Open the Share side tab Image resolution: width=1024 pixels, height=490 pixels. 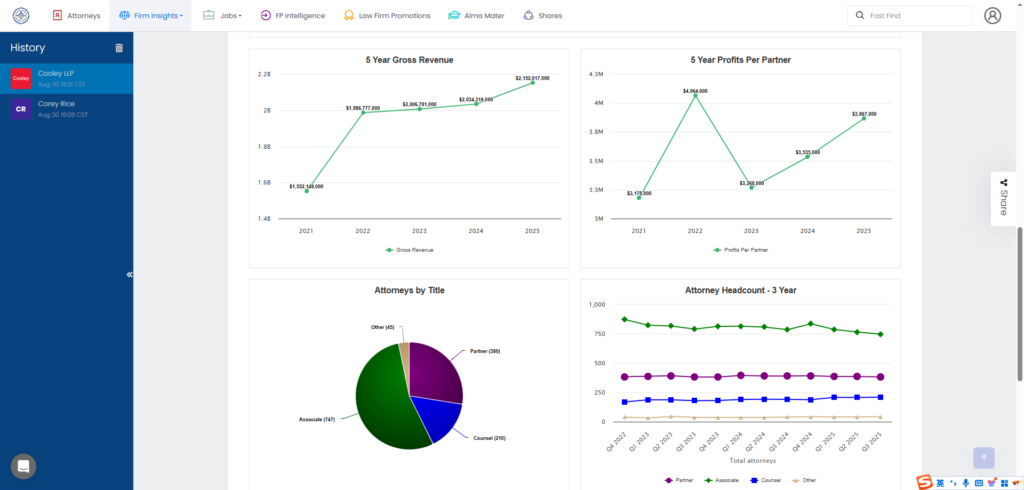[1003, 198]
